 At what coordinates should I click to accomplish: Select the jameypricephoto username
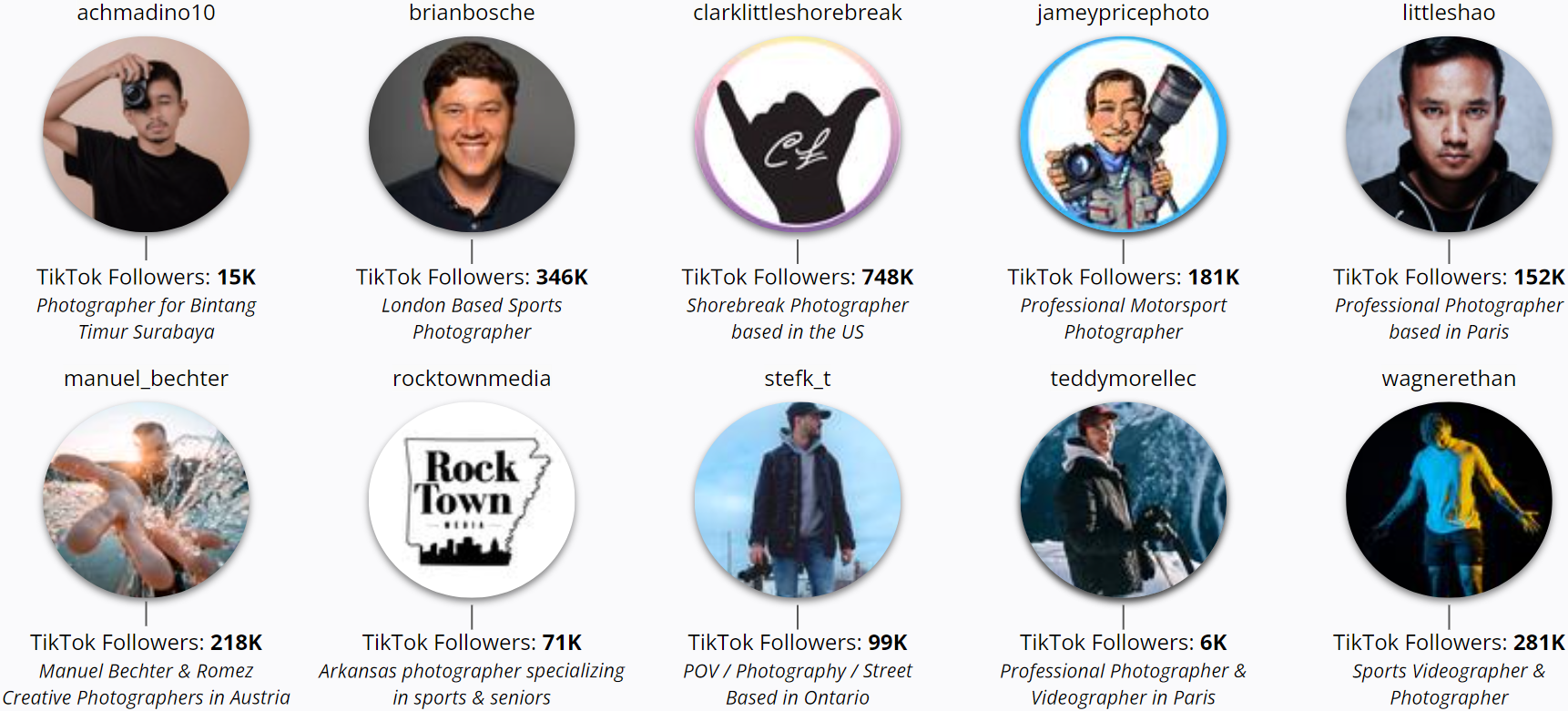point(1123,13)
